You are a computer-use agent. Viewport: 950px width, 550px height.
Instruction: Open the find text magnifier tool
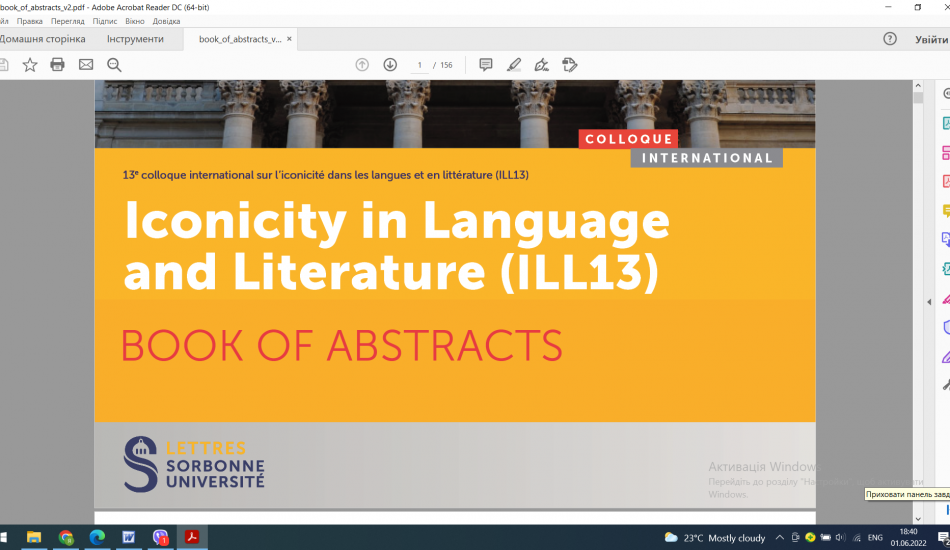click(x=114, y=65)
